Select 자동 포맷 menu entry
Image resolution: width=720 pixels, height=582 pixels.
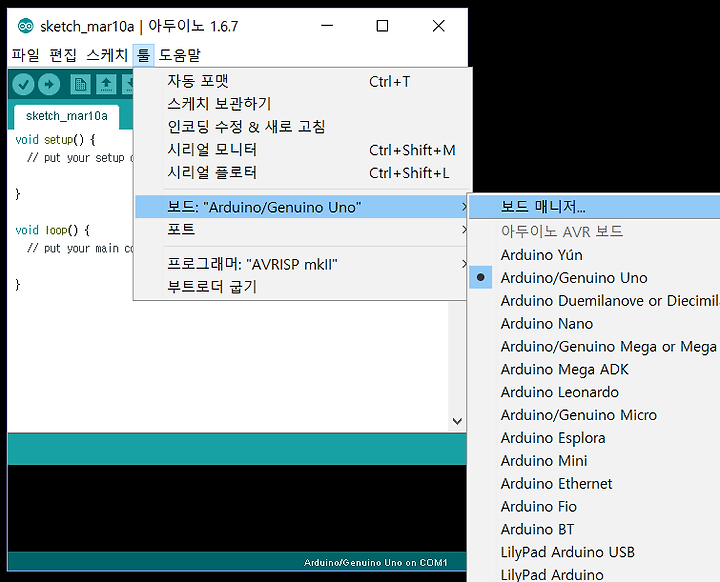coord(304,81)
